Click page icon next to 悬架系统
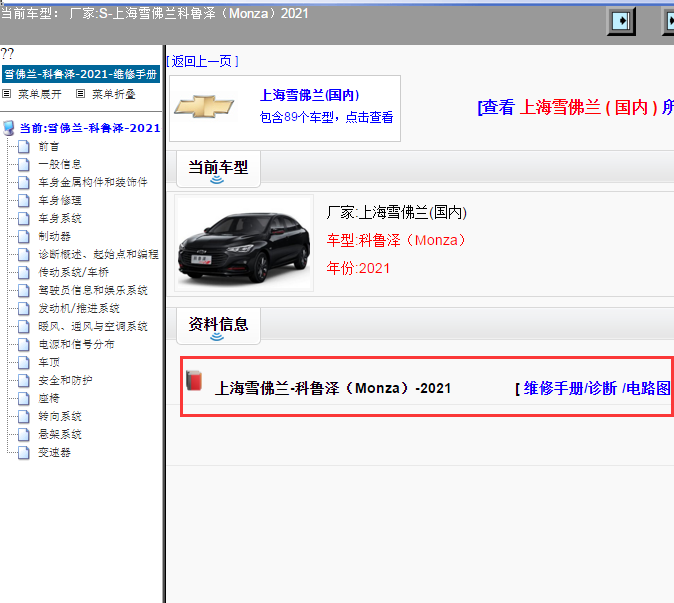 (x=24, y=435)
